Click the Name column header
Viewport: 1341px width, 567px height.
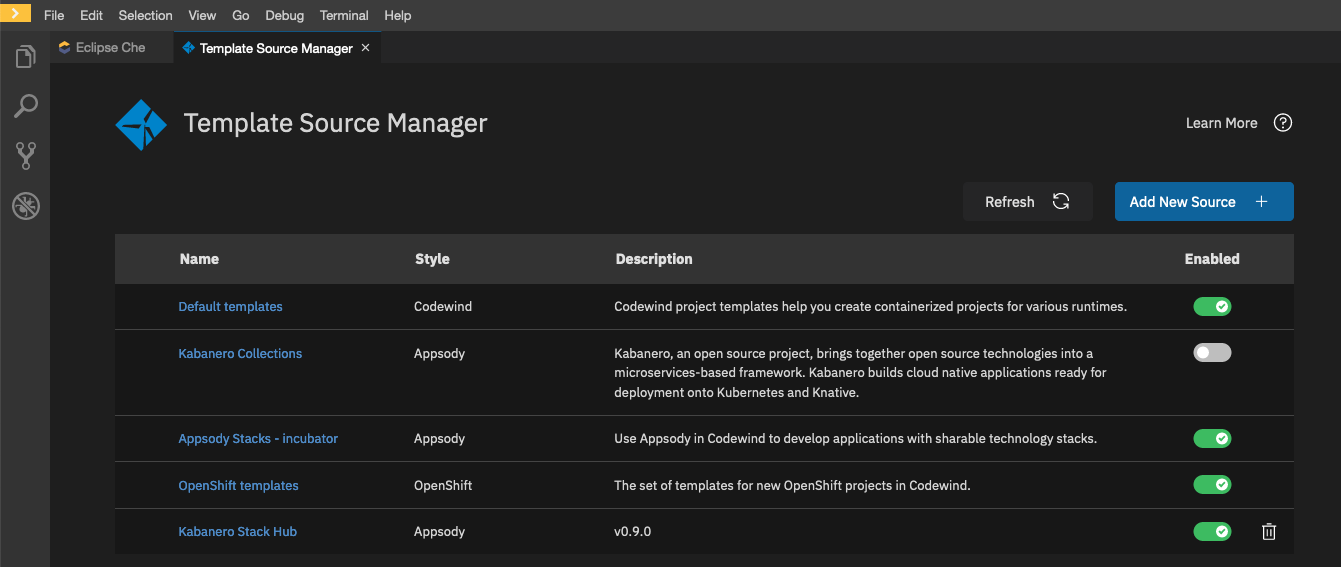[199, 258]
